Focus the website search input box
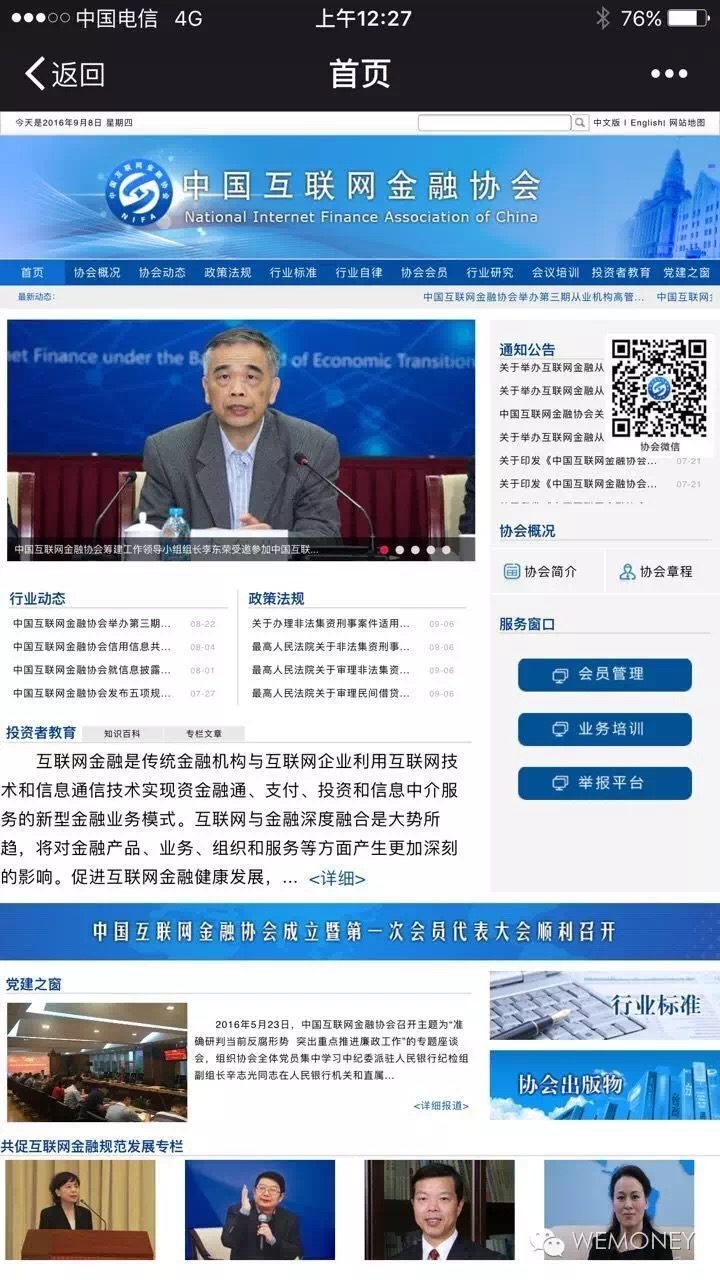 494,123
